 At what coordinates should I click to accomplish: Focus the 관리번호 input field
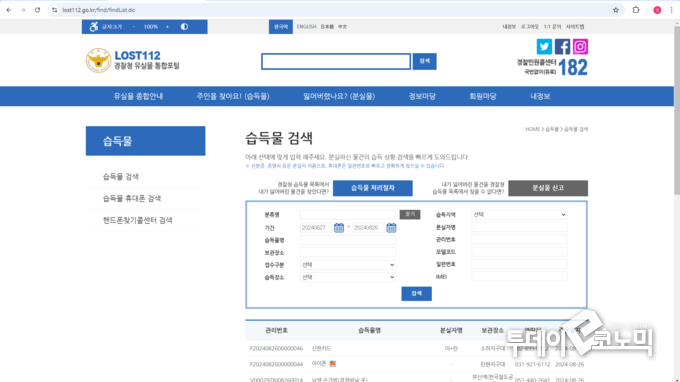coord(519,239)
